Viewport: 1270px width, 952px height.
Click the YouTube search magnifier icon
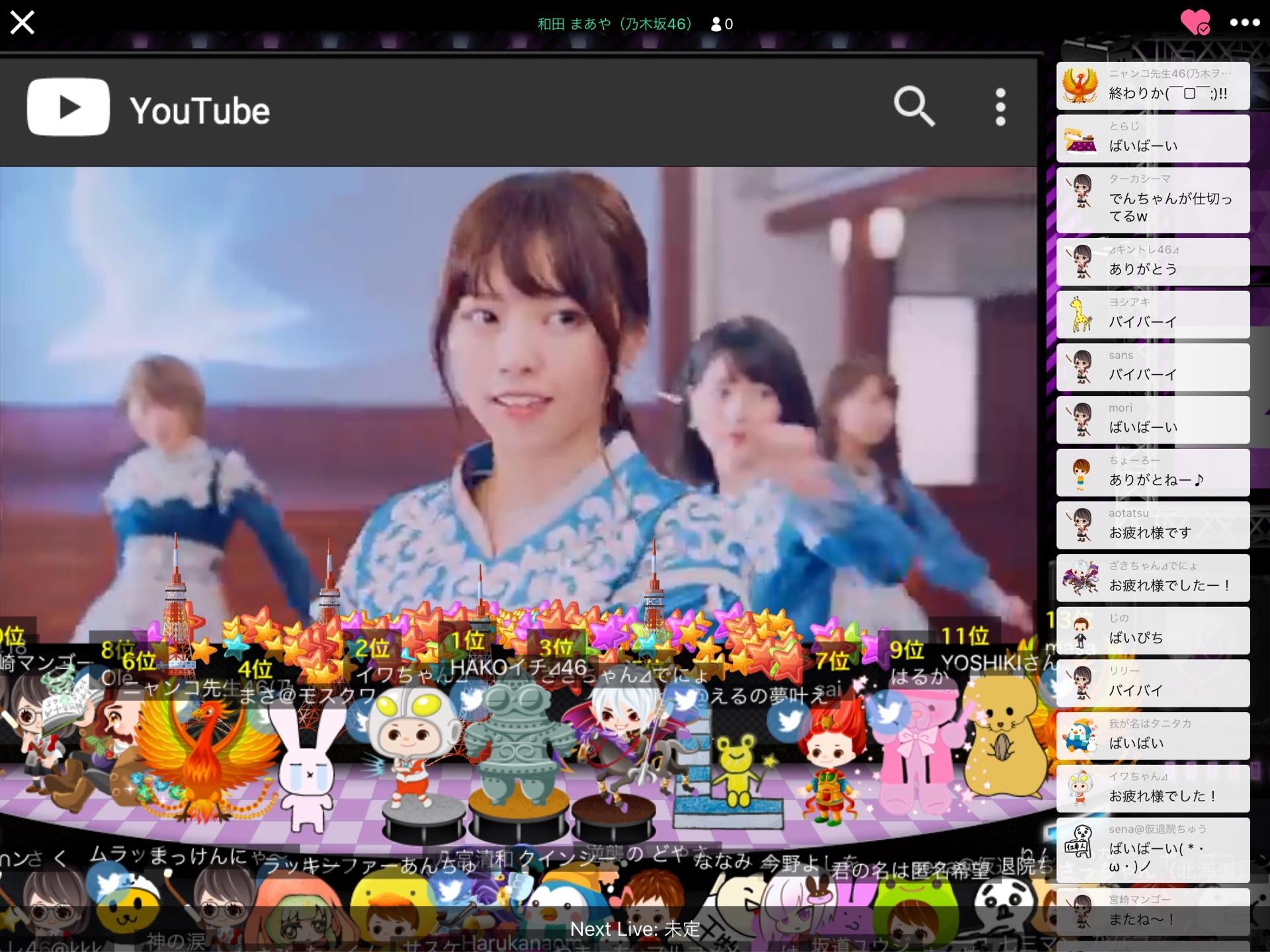(x=914, y=106)
